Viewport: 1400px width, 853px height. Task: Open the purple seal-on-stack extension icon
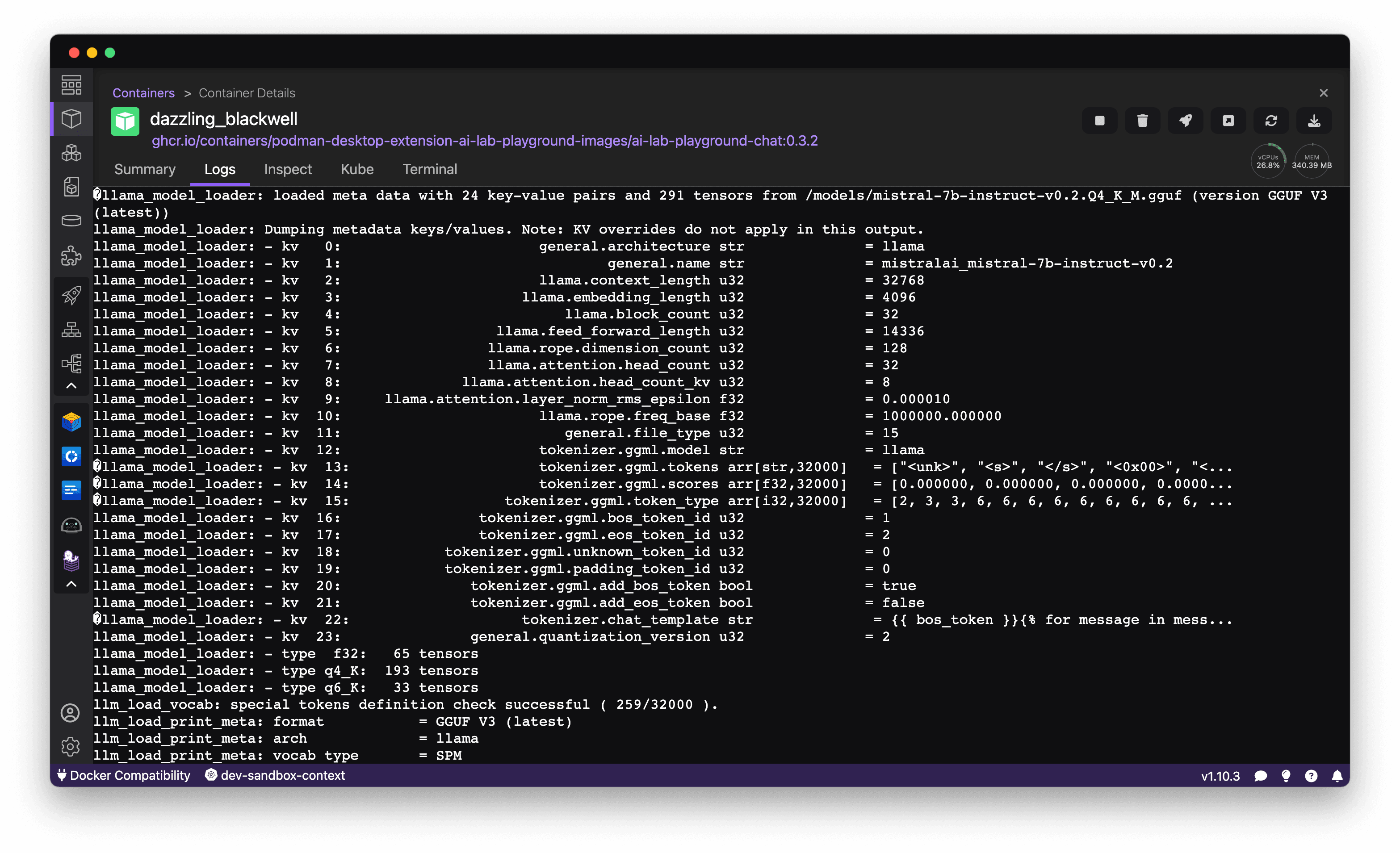tap(71, 560)
